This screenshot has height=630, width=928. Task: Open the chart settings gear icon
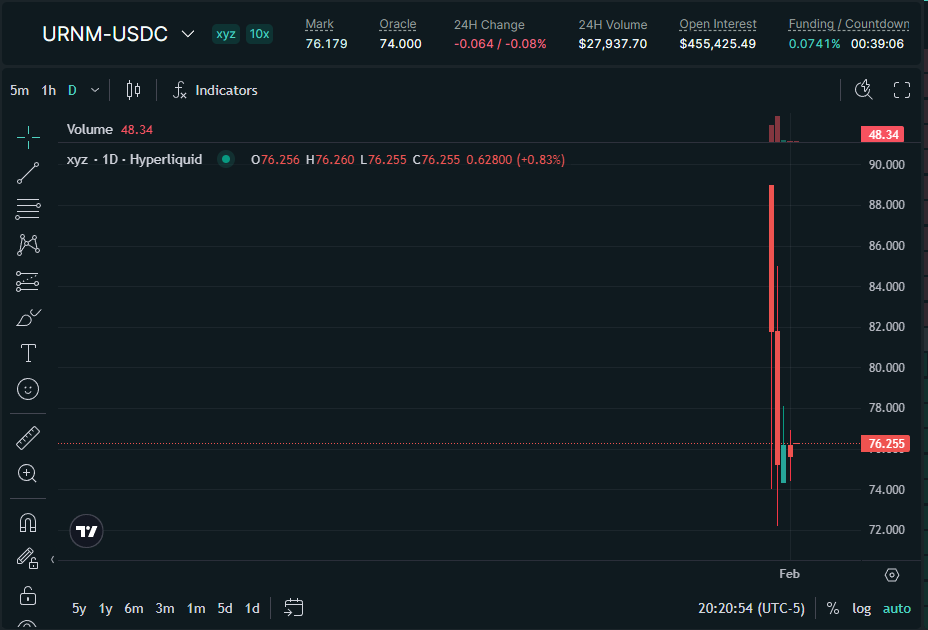point(892,575)
